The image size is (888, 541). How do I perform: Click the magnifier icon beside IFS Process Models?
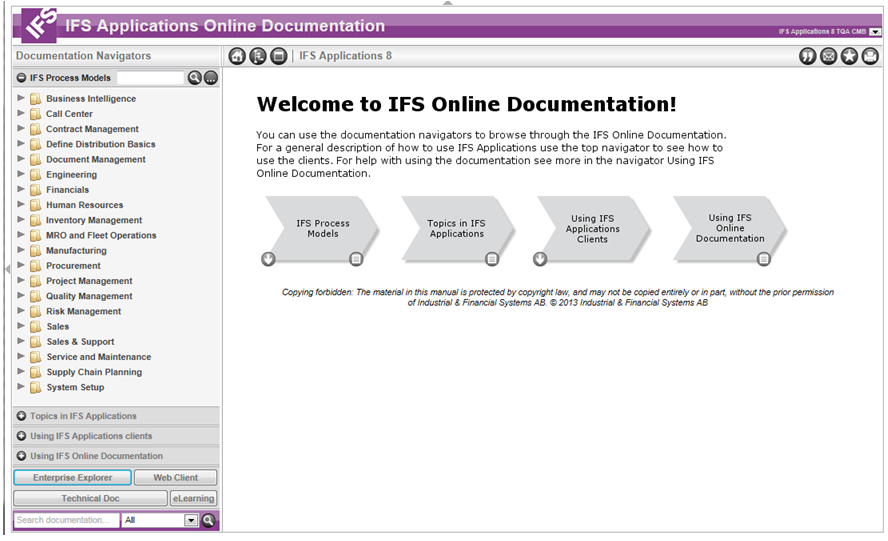(194, 78)
